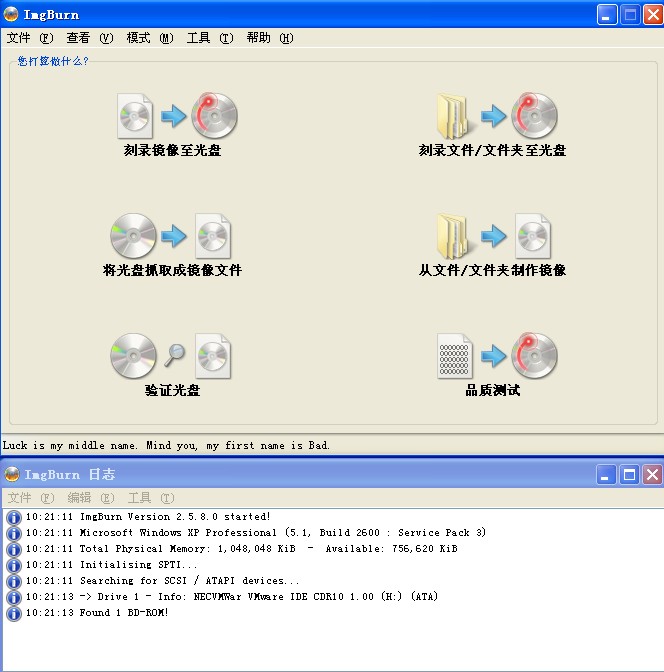Click the image file icon above 验证光盘
664x672 pixels.
point(213,356)
